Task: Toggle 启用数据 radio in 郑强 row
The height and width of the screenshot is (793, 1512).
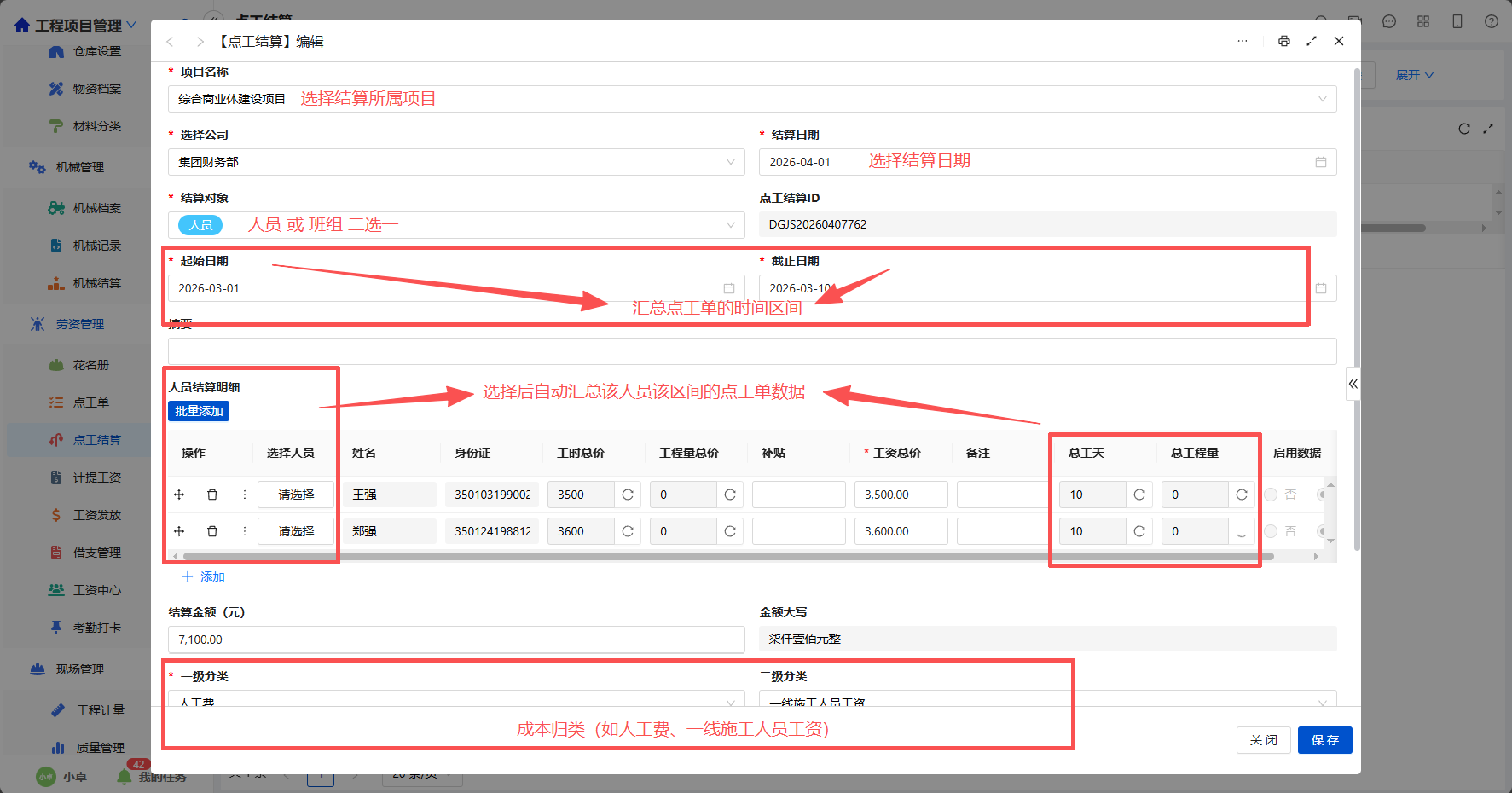Action: click(x=1271, y=531)
